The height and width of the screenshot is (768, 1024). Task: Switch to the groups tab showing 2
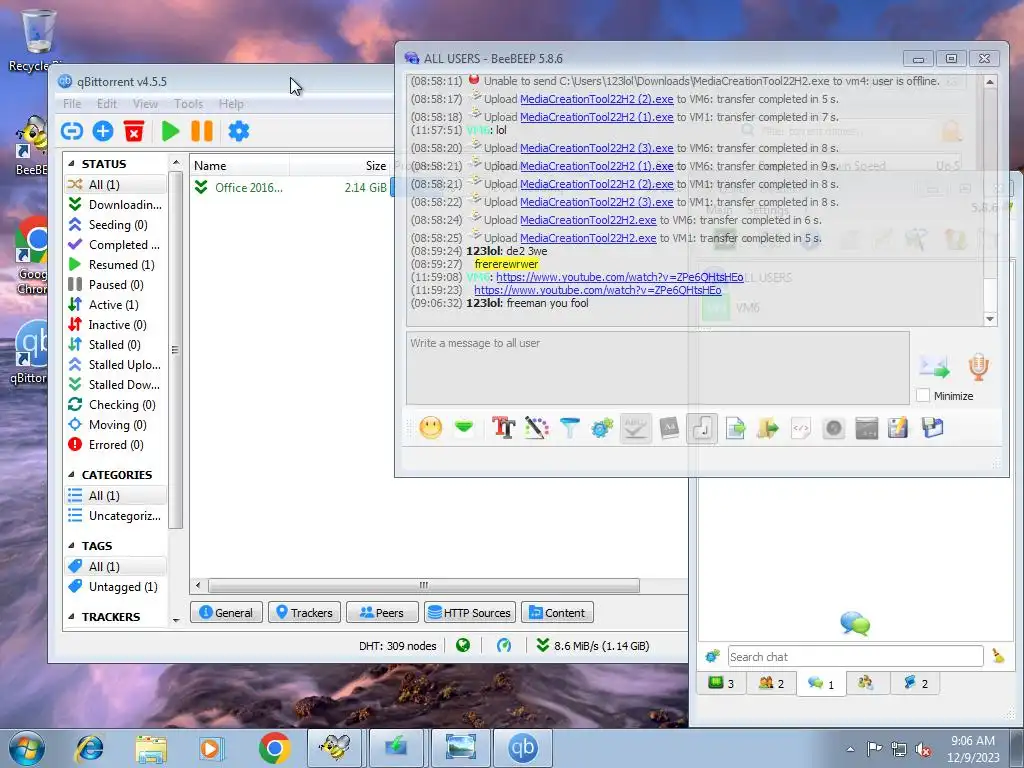pyautogui.click(x=771, y=683)
